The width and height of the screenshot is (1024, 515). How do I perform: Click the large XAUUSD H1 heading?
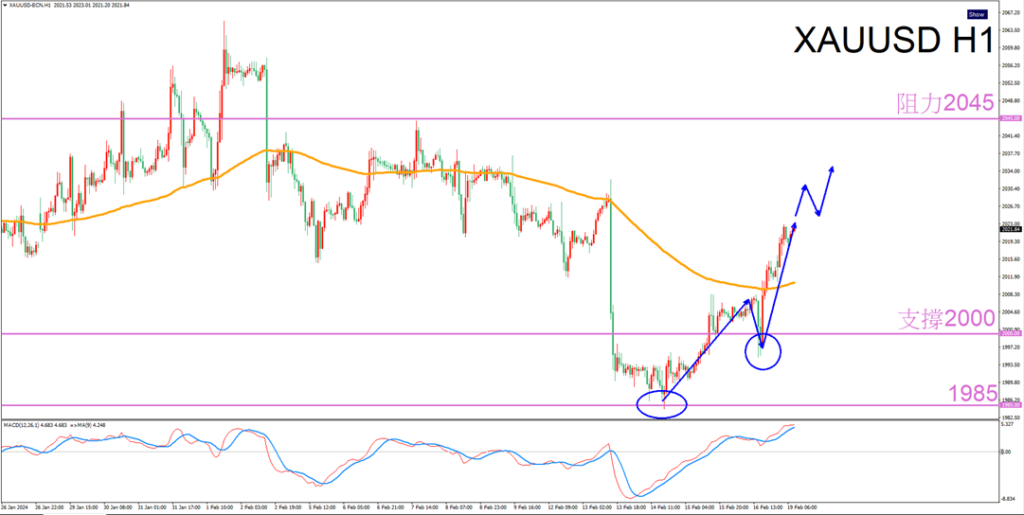pos(891,42)
